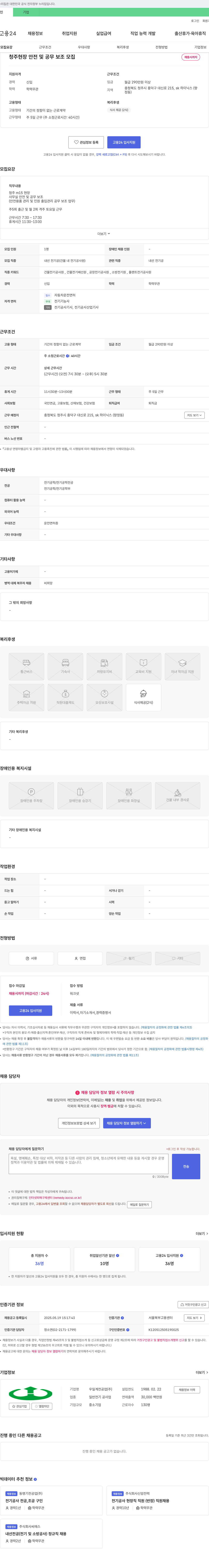Click the 기타 screening step button
The height and width of the screenshot is (1568, 209).
tap(177, 958)
